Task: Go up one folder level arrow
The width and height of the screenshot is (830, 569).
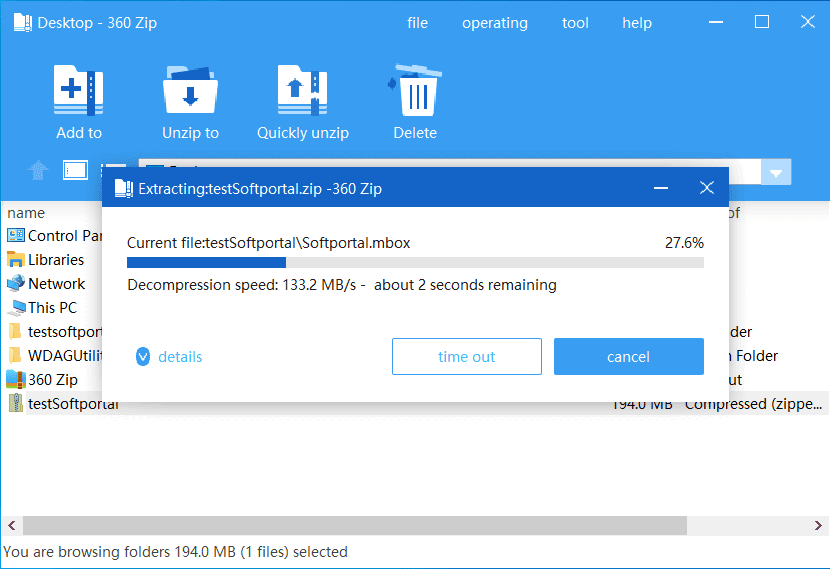Action: click(x=38, y=170)
